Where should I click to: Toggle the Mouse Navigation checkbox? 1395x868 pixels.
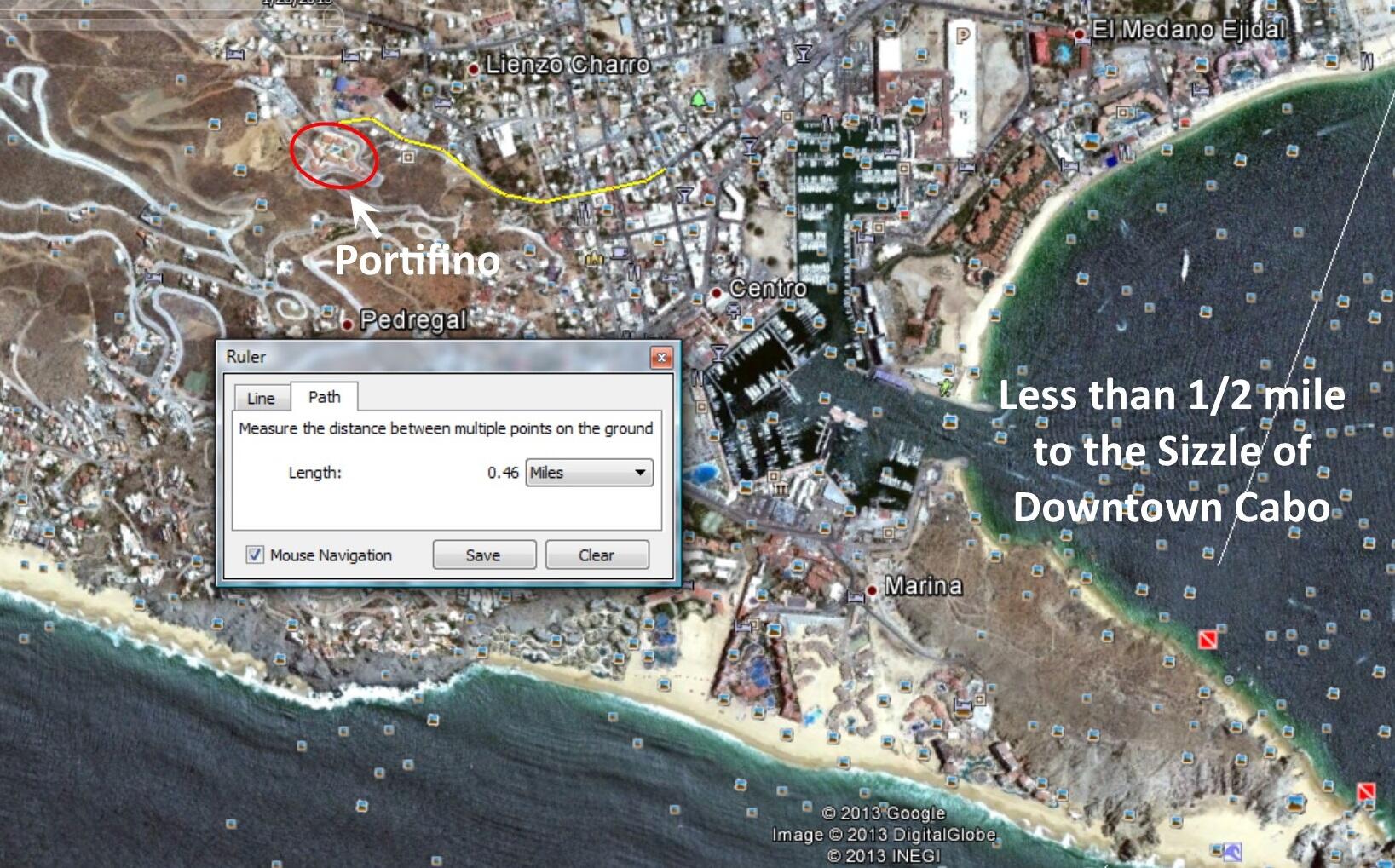(255, 555)
